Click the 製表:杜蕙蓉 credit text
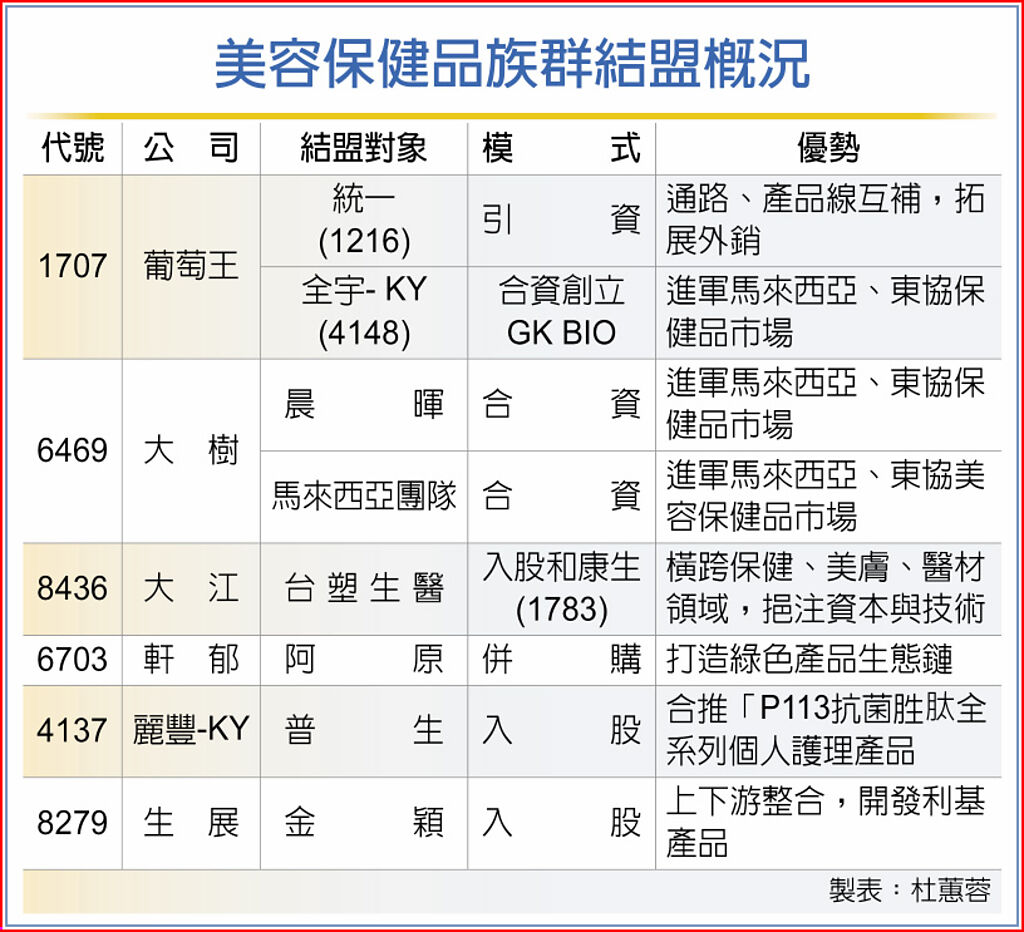The width and height of the screenshot is (1024, 932). [x=908, y=890]
